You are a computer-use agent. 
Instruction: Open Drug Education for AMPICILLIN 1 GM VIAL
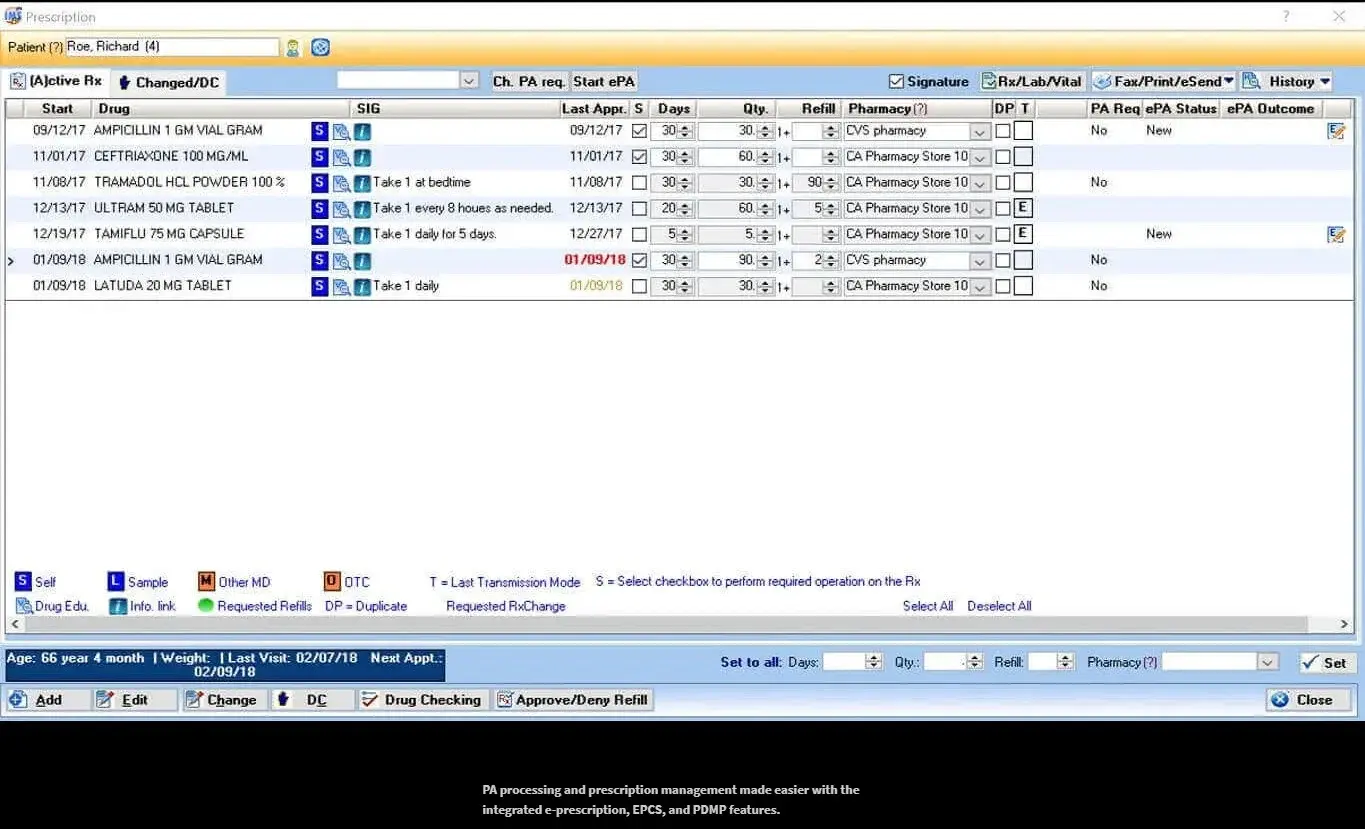pos(341,130)
